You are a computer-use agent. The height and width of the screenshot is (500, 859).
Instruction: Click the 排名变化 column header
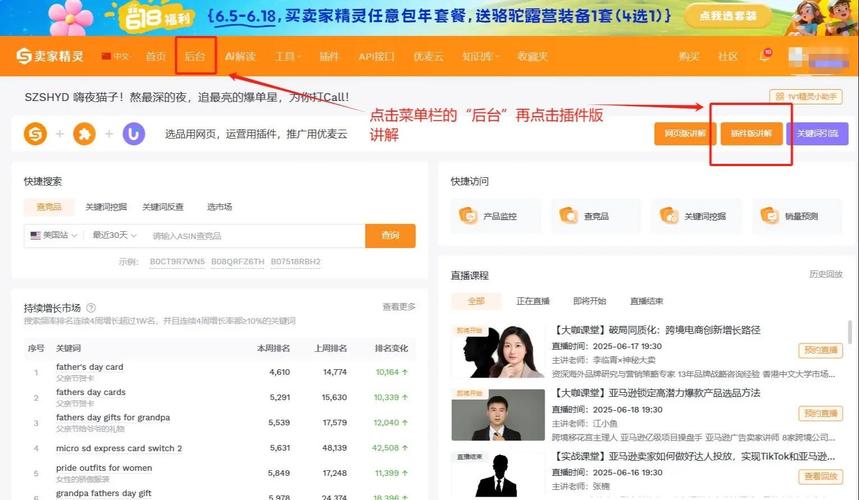[x=391, y=348]
